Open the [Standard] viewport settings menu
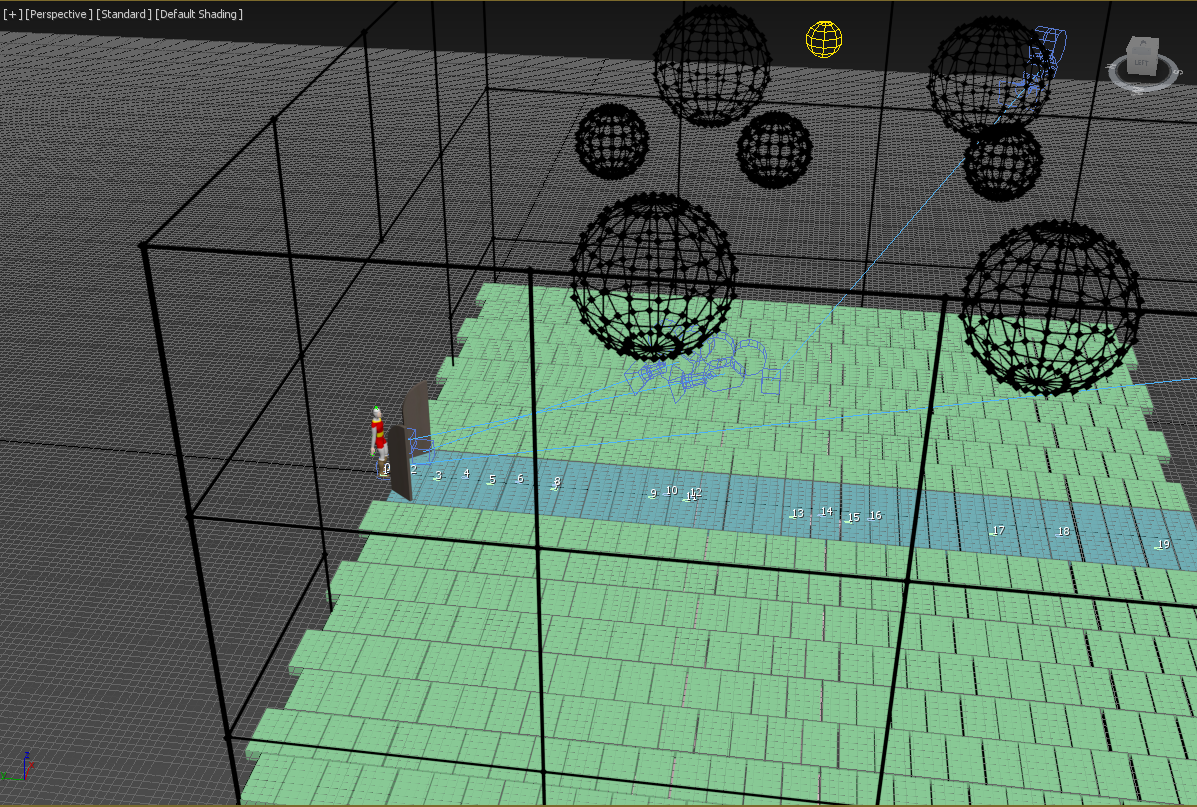The height and width of the screenshot is (807, 1197). click(124, 14)
